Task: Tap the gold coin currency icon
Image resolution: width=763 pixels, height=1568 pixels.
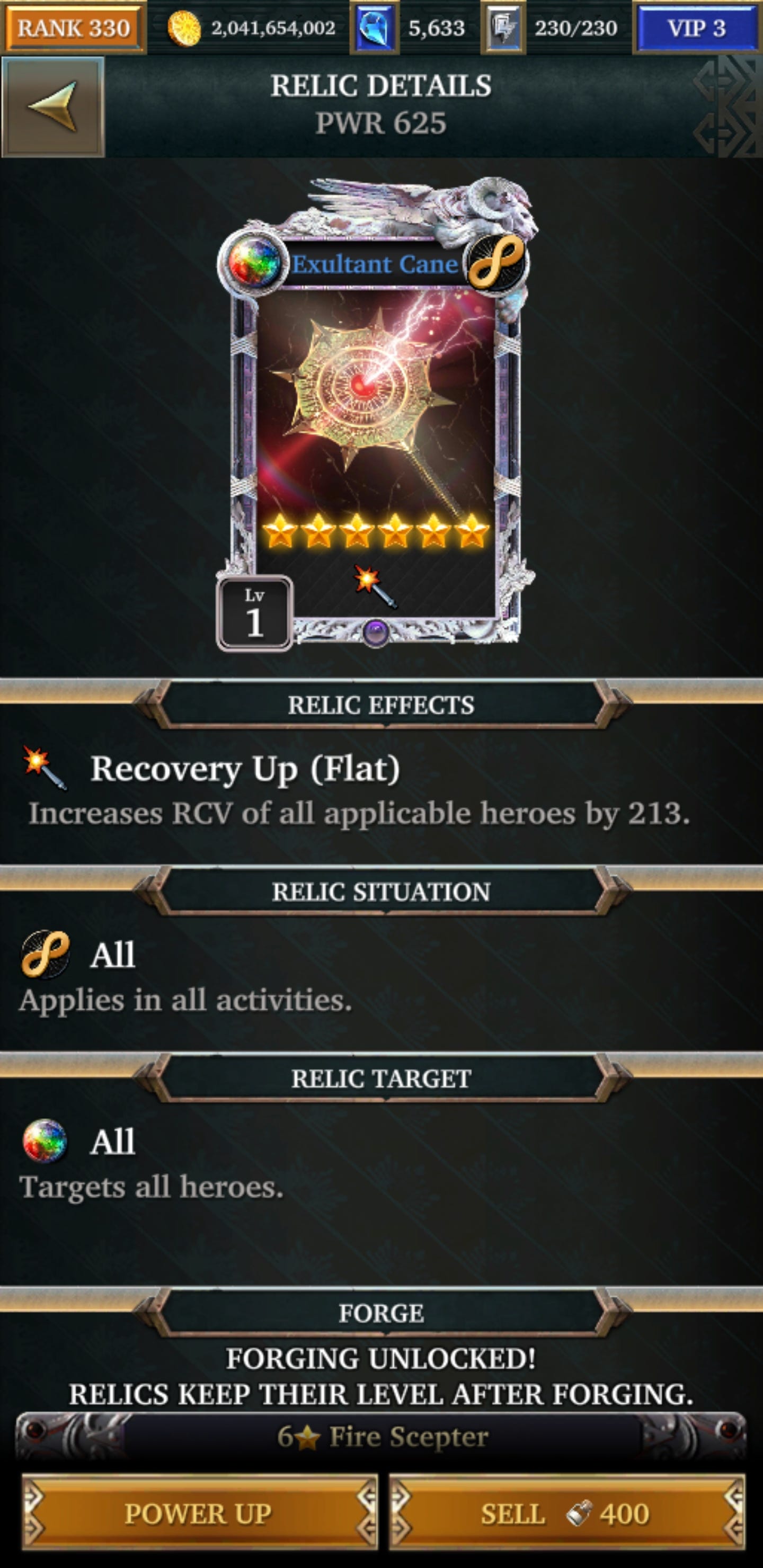Action: pos(183,29)
